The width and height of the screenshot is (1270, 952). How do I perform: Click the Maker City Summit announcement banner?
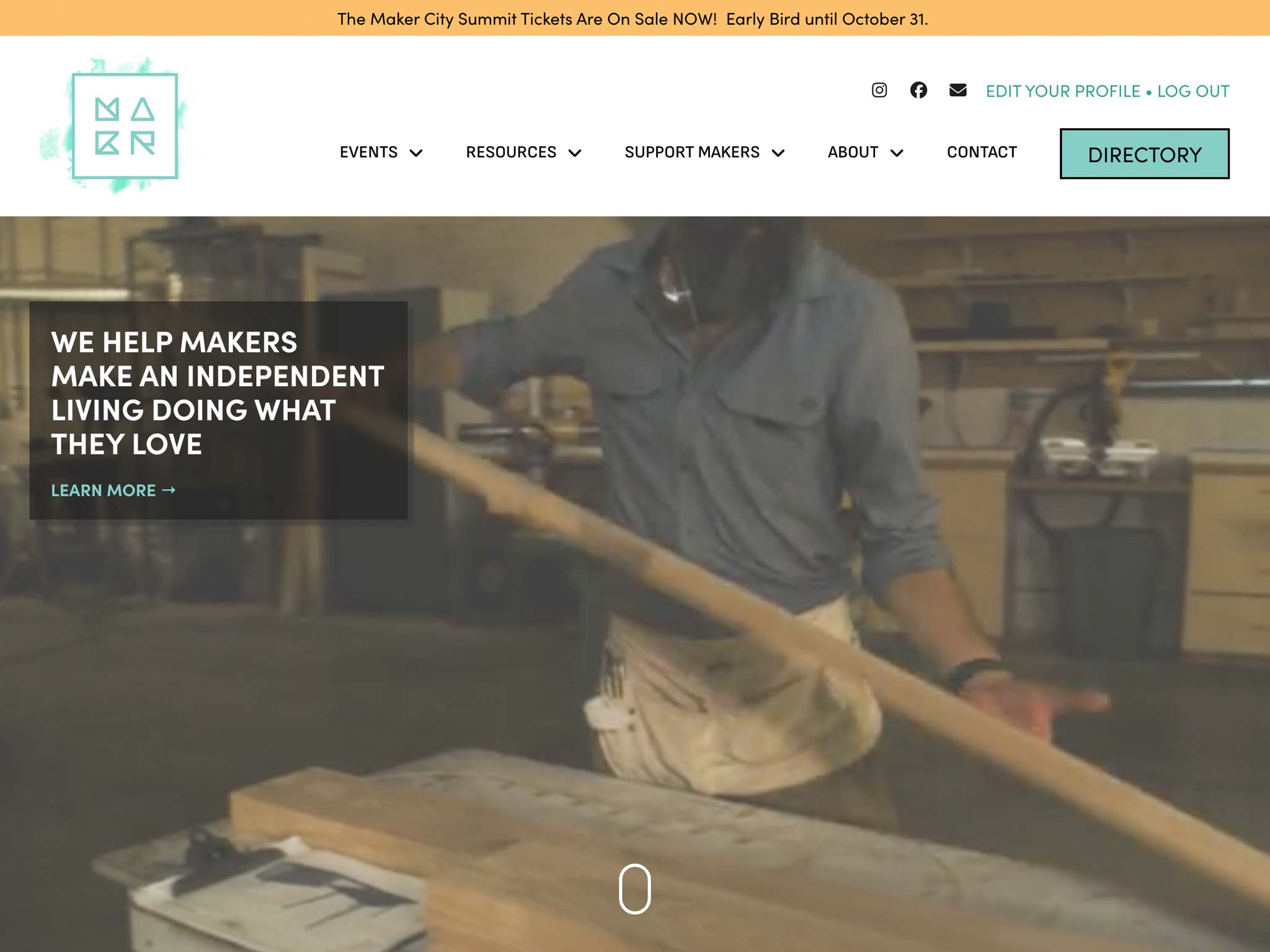pos(633,19)
